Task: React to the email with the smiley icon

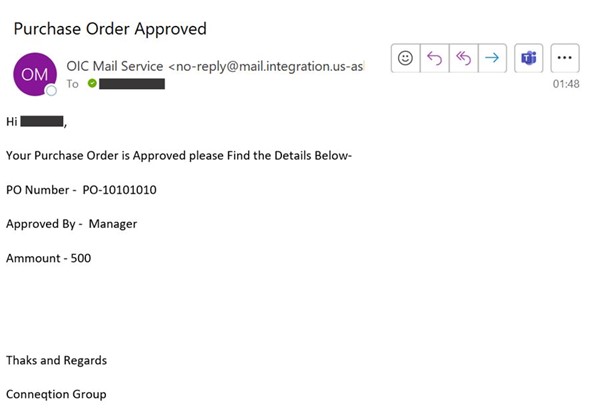Action: click(405, 58)
